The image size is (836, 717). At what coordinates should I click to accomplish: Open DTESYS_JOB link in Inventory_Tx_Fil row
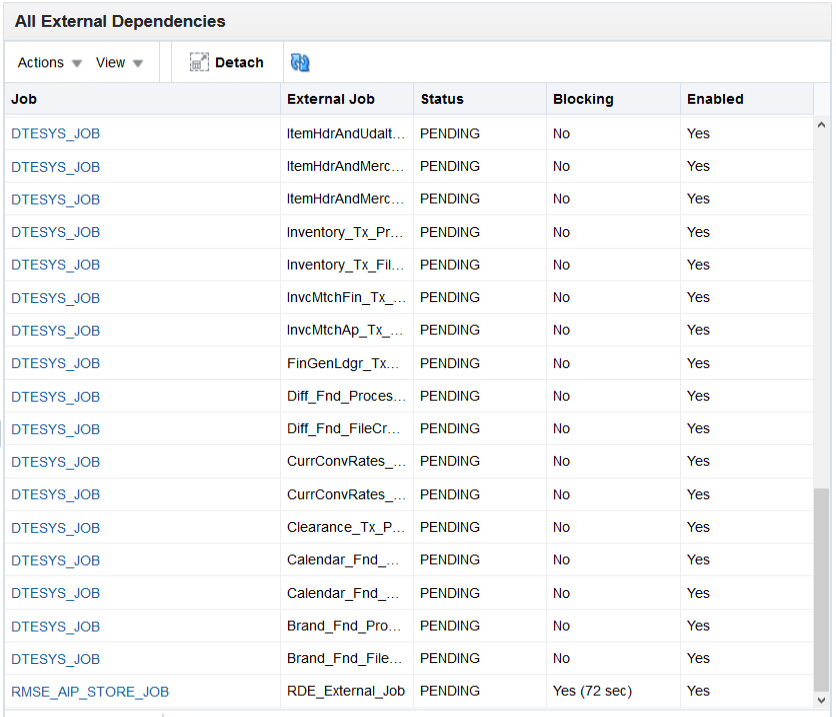pyautogui.click(x=55, y=264)
